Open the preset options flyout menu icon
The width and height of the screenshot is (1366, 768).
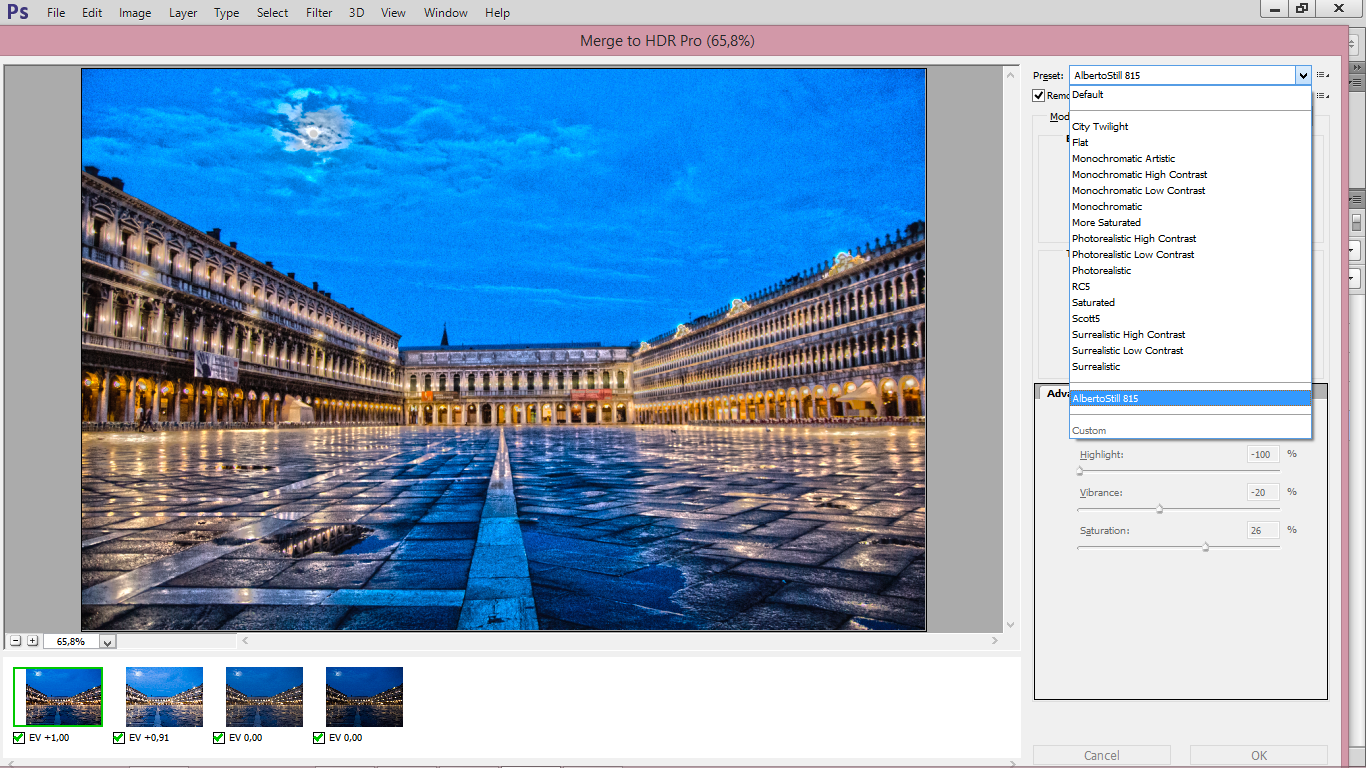point(1323,75)
